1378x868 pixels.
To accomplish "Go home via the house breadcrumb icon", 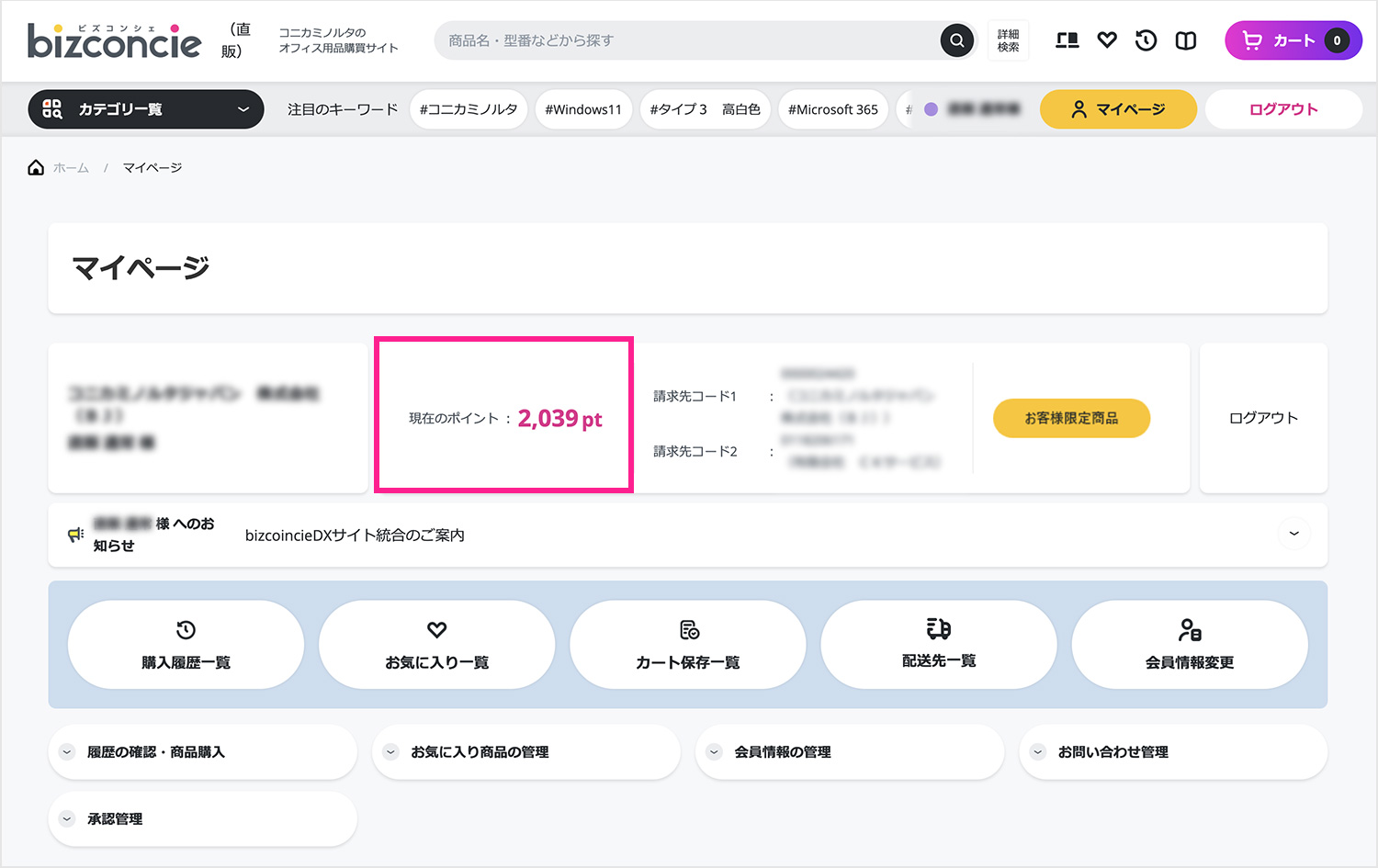I will tap(36, 167).
